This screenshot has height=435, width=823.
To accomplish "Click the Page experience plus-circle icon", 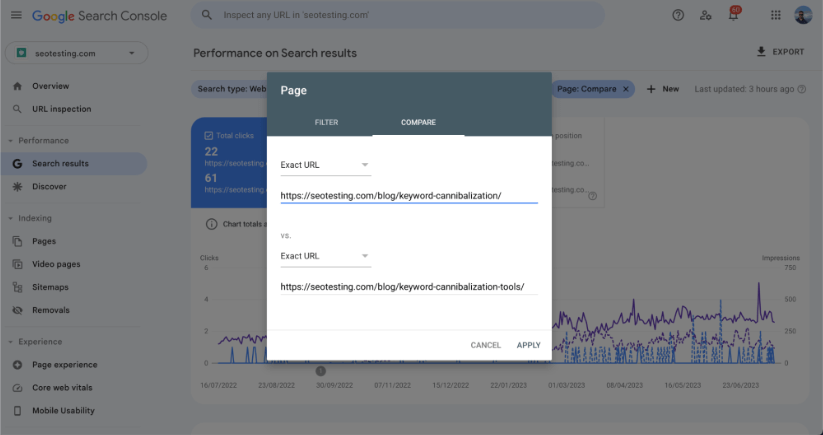I will point(17,365).
